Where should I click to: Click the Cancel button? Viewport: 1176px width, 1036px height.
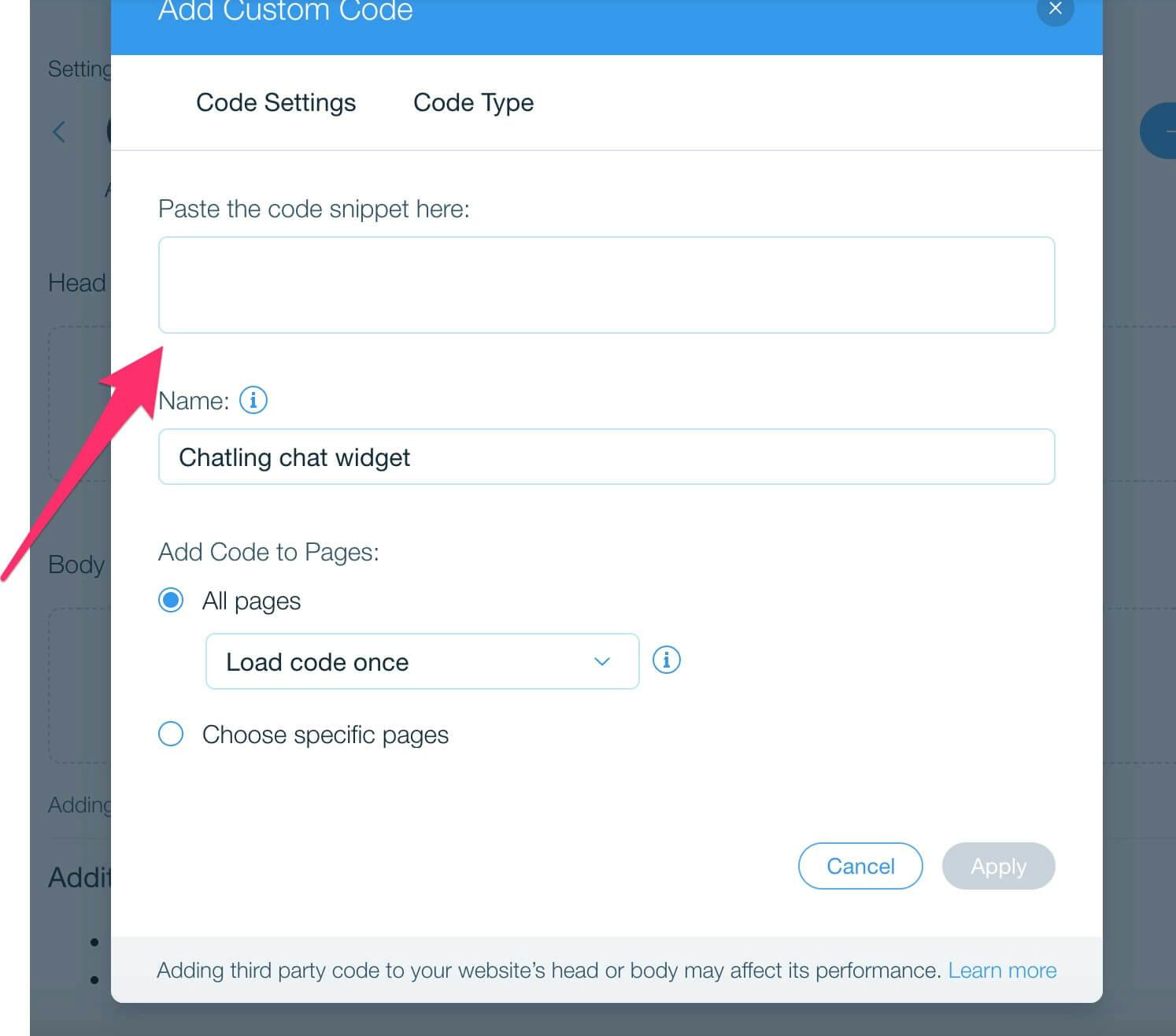tap(860, 866)
